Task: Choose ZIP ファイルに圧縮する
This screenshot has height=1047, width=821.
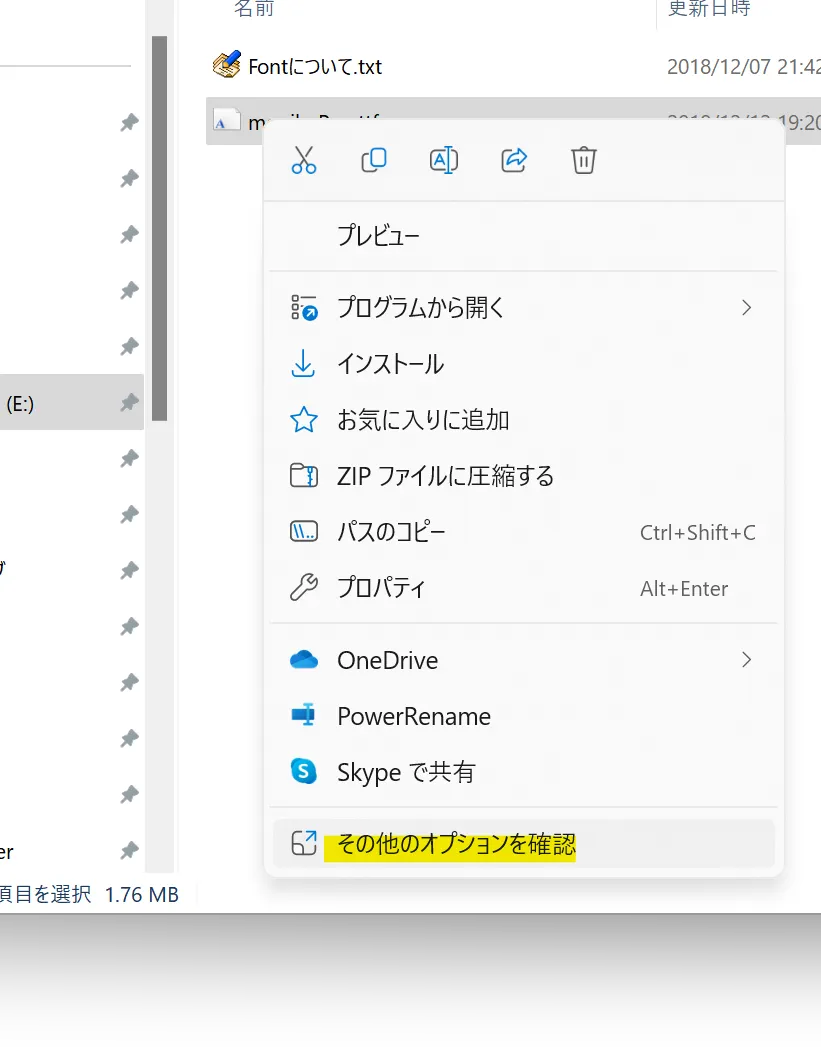Action: click(x=523, y=476)
